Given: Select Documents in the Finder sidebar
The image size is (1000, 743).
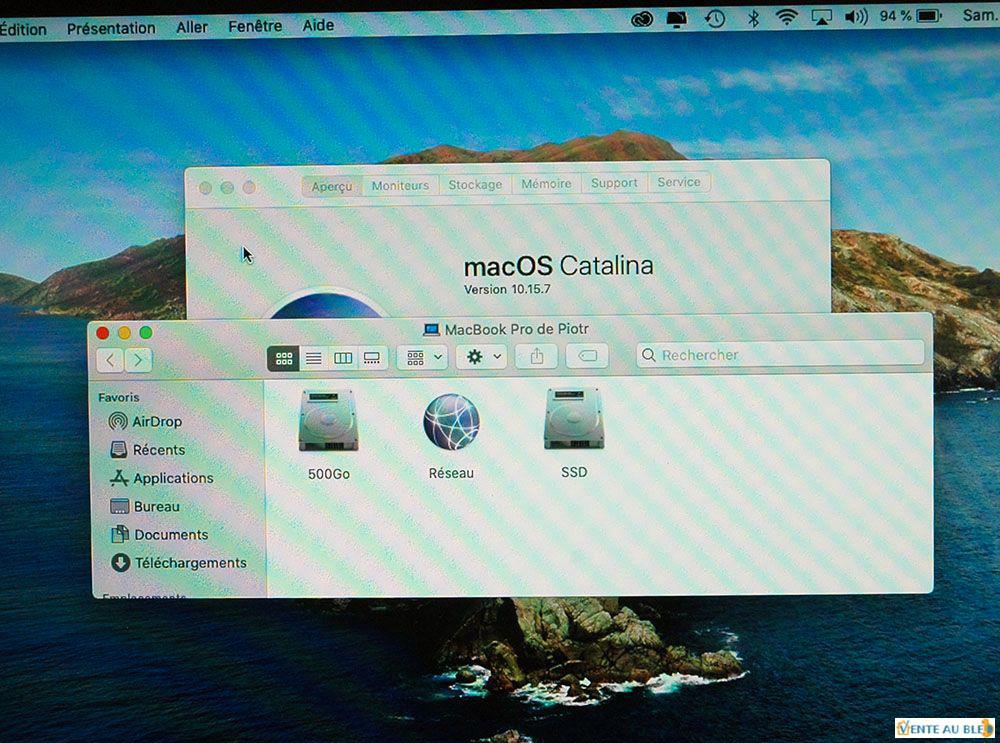Looking at the screenshot, I should (159, 534).
